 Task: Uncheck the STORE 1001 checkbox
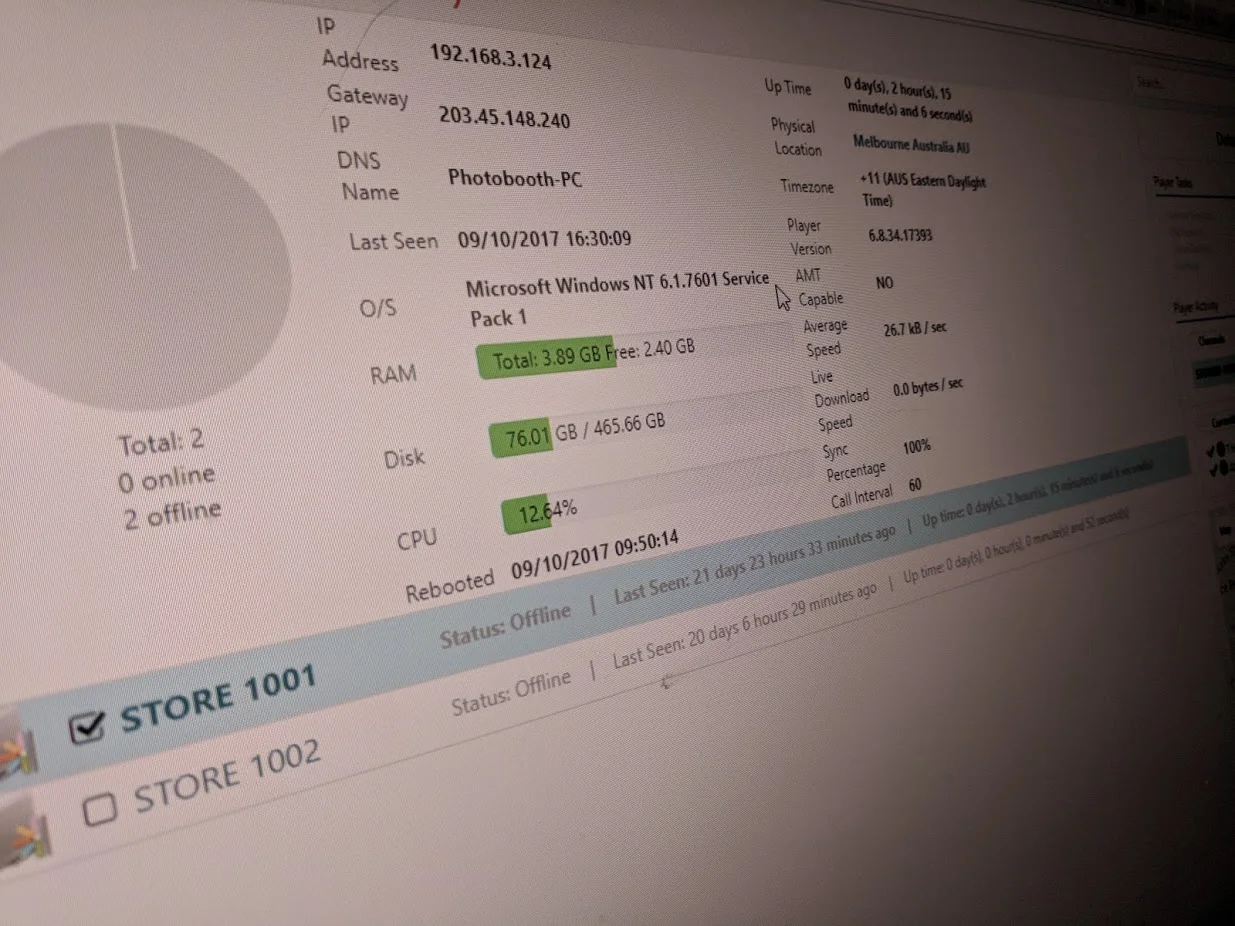click(87, 729)
